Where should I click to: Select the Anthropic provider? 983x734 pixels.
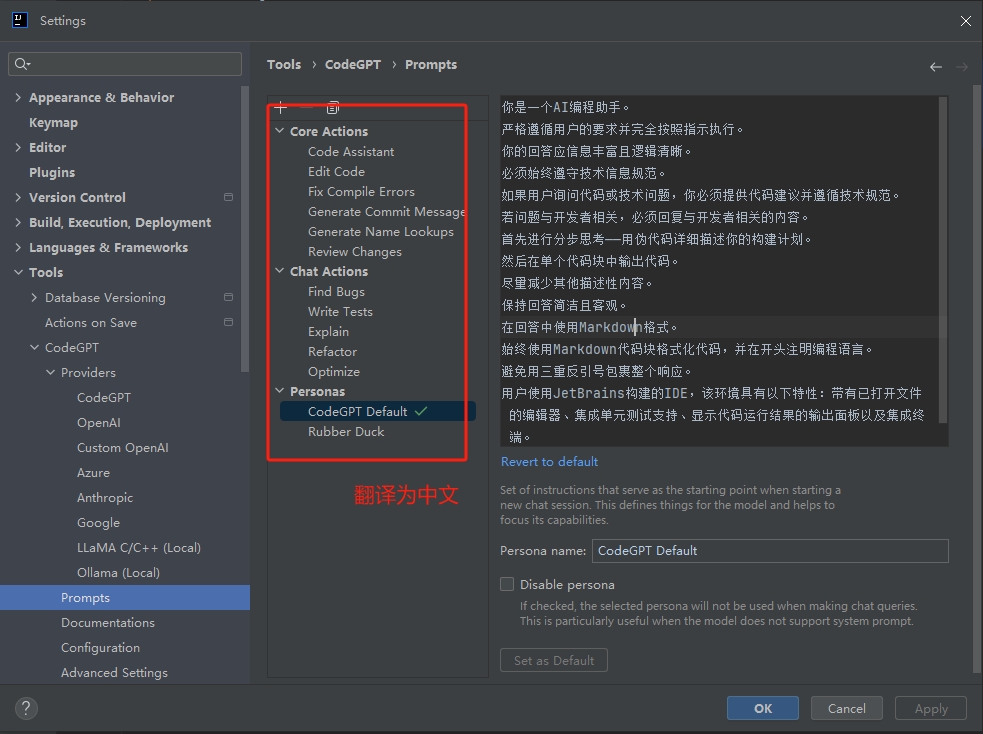(105, 498)
